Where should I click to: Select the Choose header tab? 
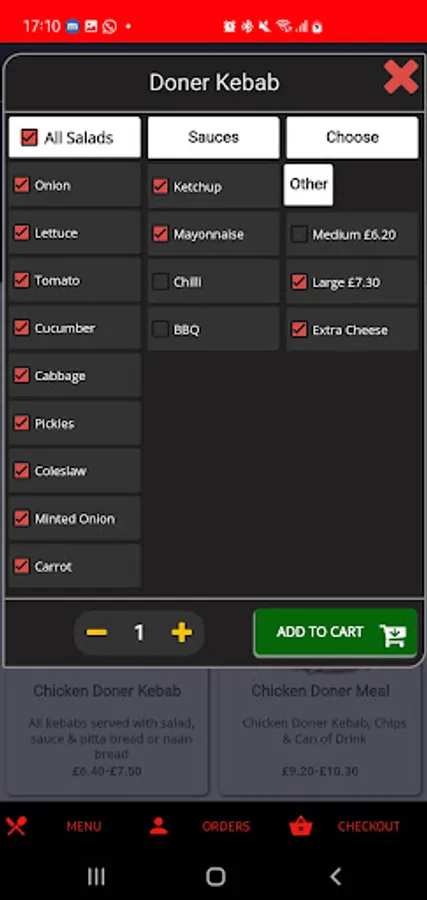(x=352, y=137)
